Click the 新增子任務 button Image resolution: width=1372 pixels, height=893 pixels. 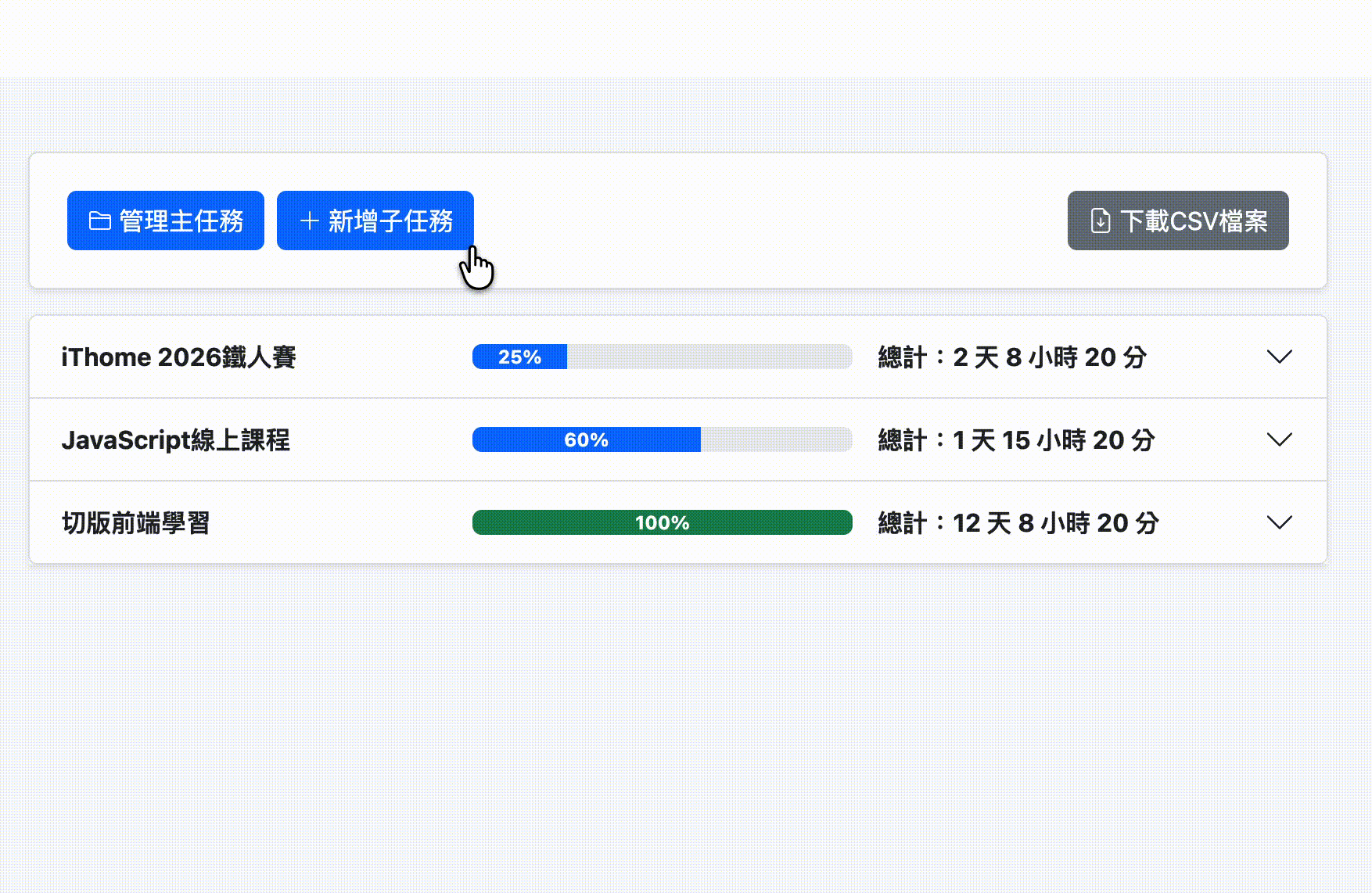coord(375,221)
